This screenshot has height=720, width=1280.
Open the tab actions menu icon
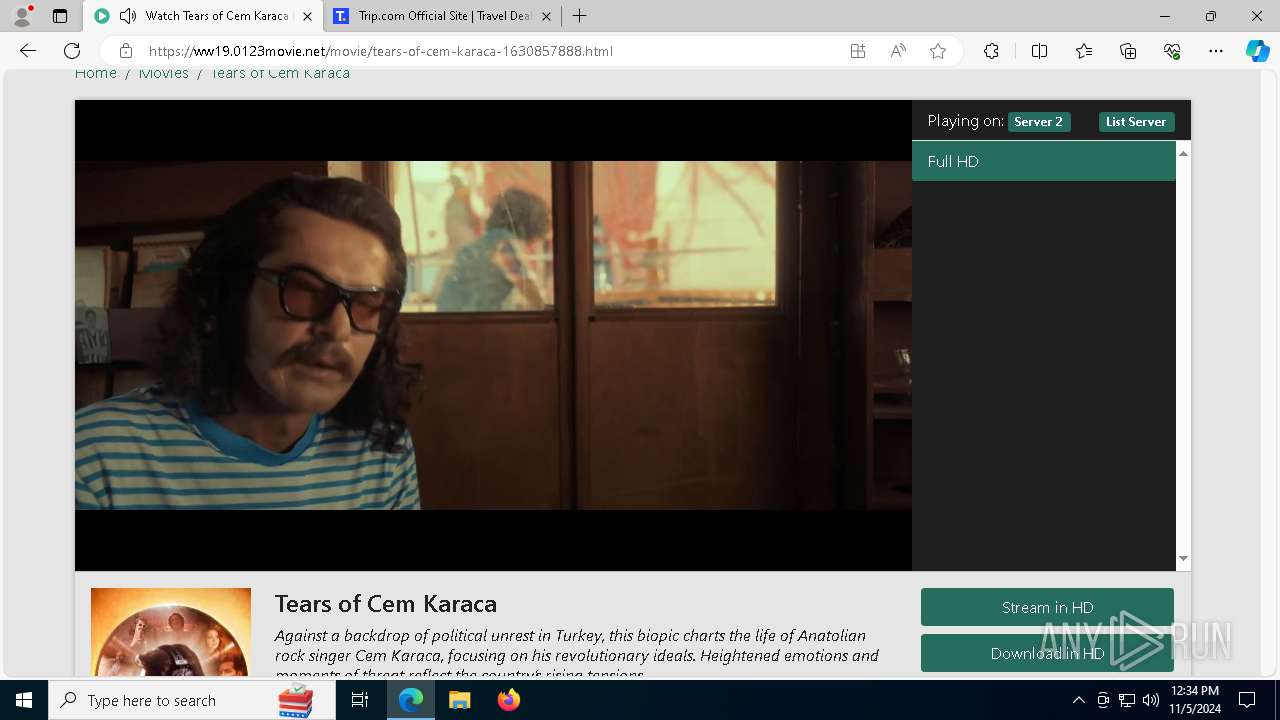tap(60, 16)
